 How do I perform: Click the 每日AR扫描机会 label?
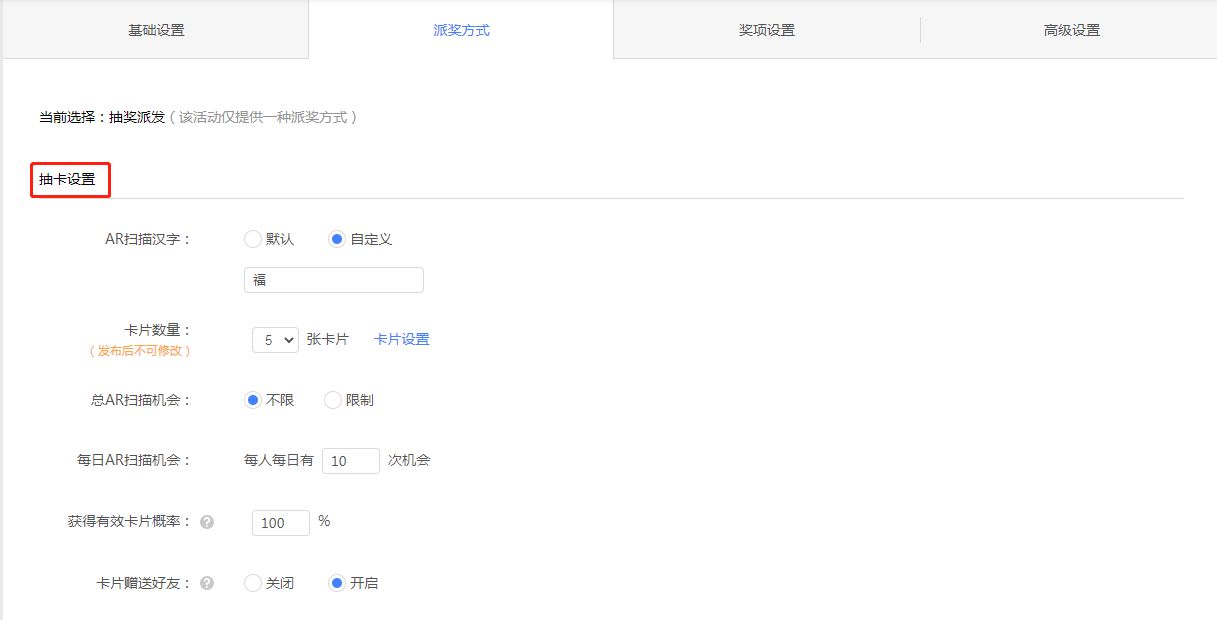[134, 460]
